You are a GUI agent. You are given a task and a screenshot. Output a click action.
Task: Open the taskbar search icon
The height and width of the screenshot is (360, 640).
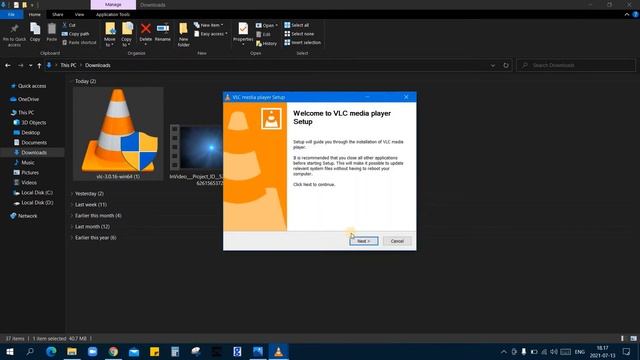click(30, 351)
